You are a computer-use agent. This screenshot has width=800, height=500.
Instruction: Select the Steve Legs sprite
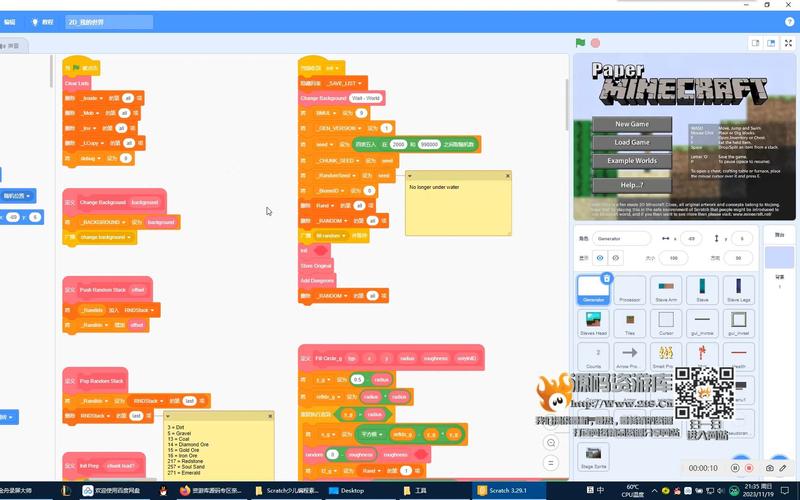[x=738, y=290]
